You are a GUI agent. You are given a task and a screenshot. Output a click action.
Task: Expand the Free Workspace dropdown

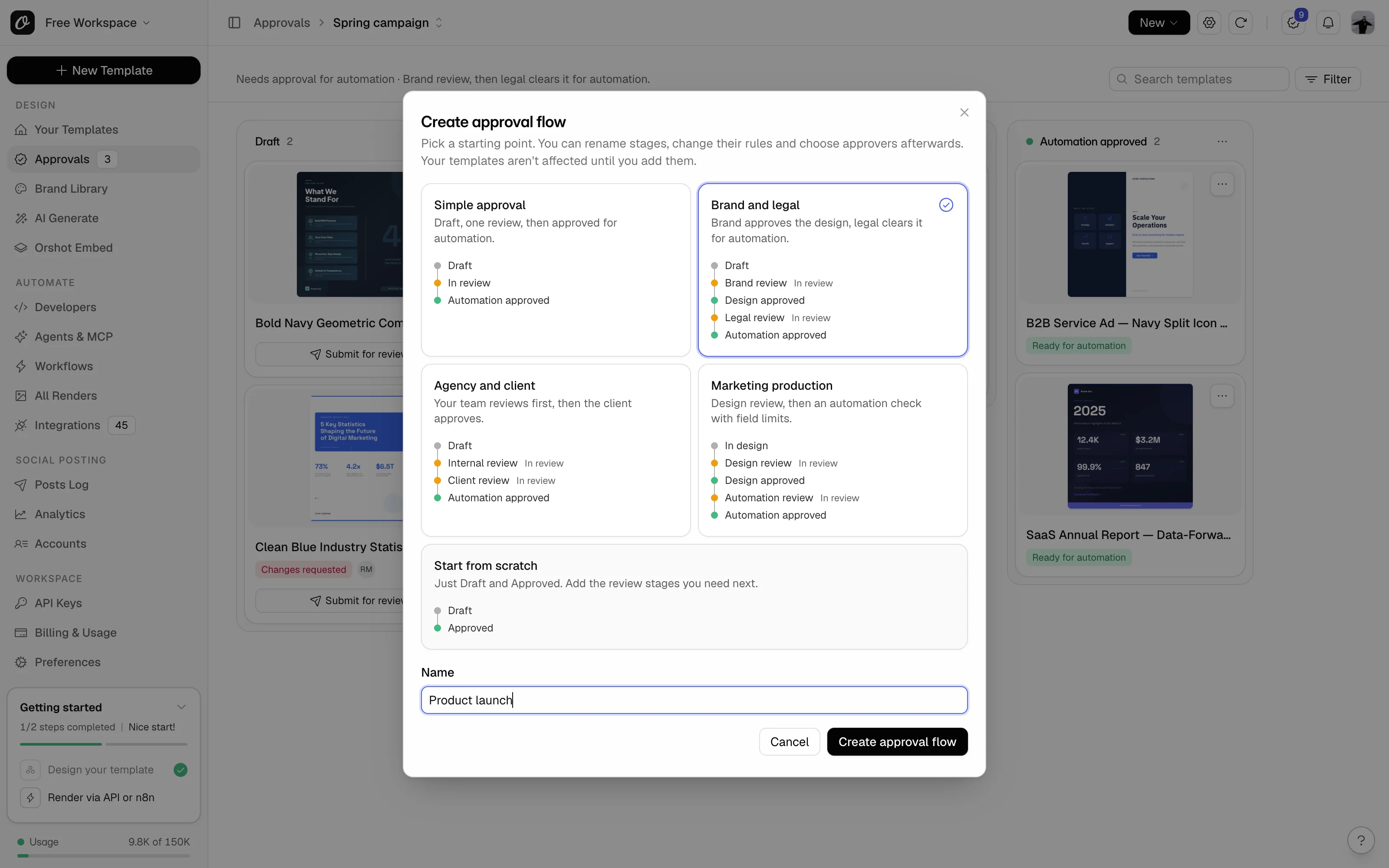pyautogui.click(x=98, y=23)
